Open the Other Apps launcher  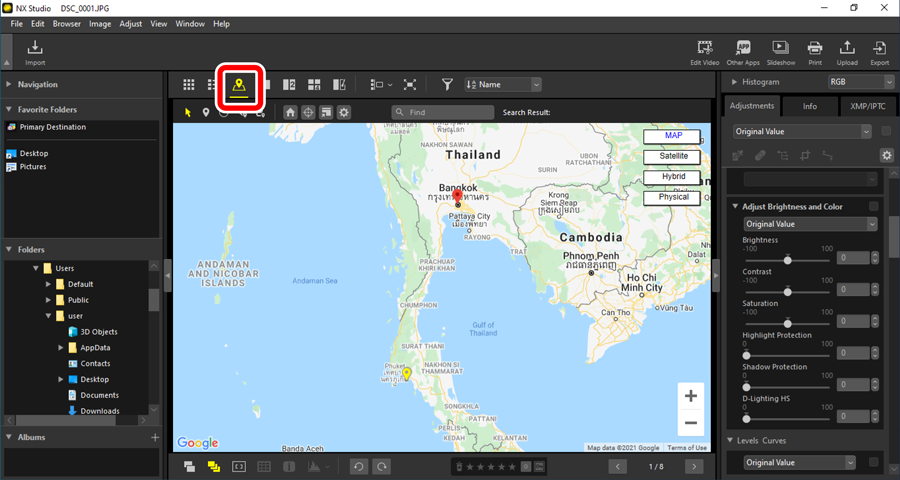(743, 53)
